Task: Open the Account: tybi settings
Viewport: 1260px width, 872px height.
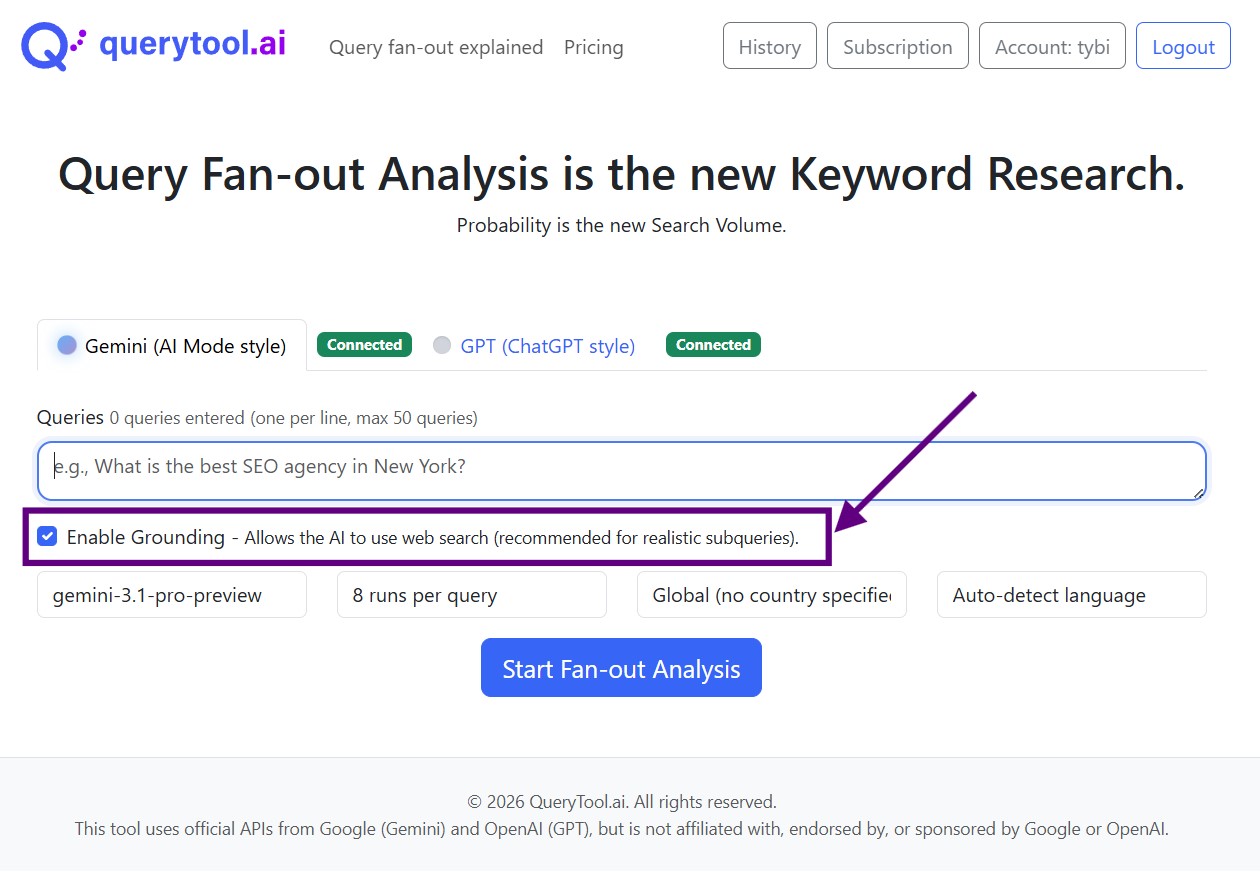Action: click(1052, 46)
